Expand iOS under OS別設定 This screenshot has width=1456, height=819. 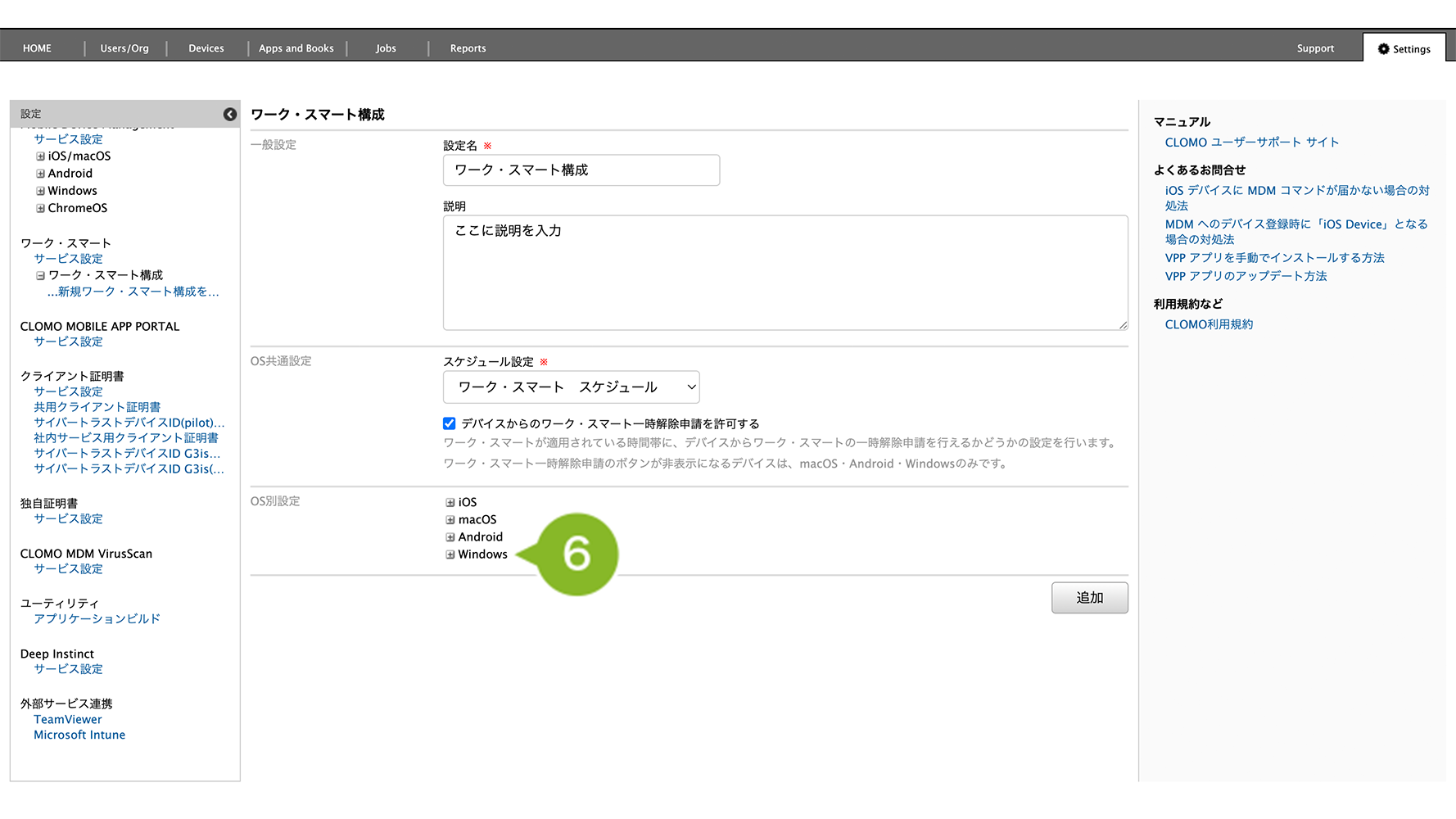point(450,503)
